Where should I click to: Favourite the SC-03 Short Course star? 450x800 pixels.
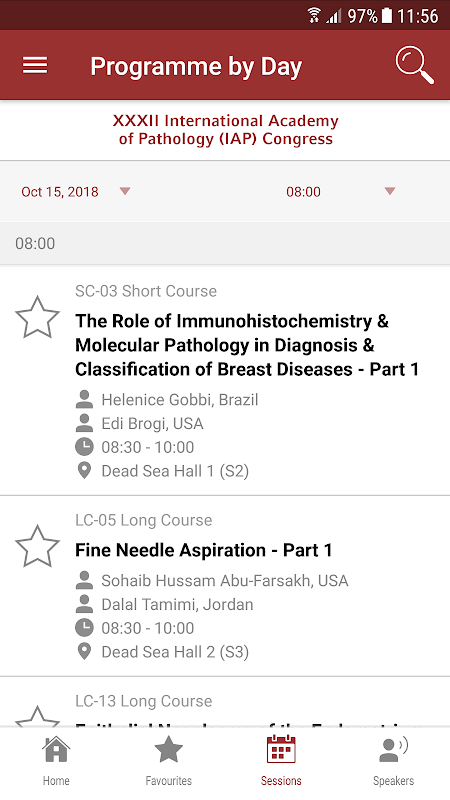click(37, 317)
